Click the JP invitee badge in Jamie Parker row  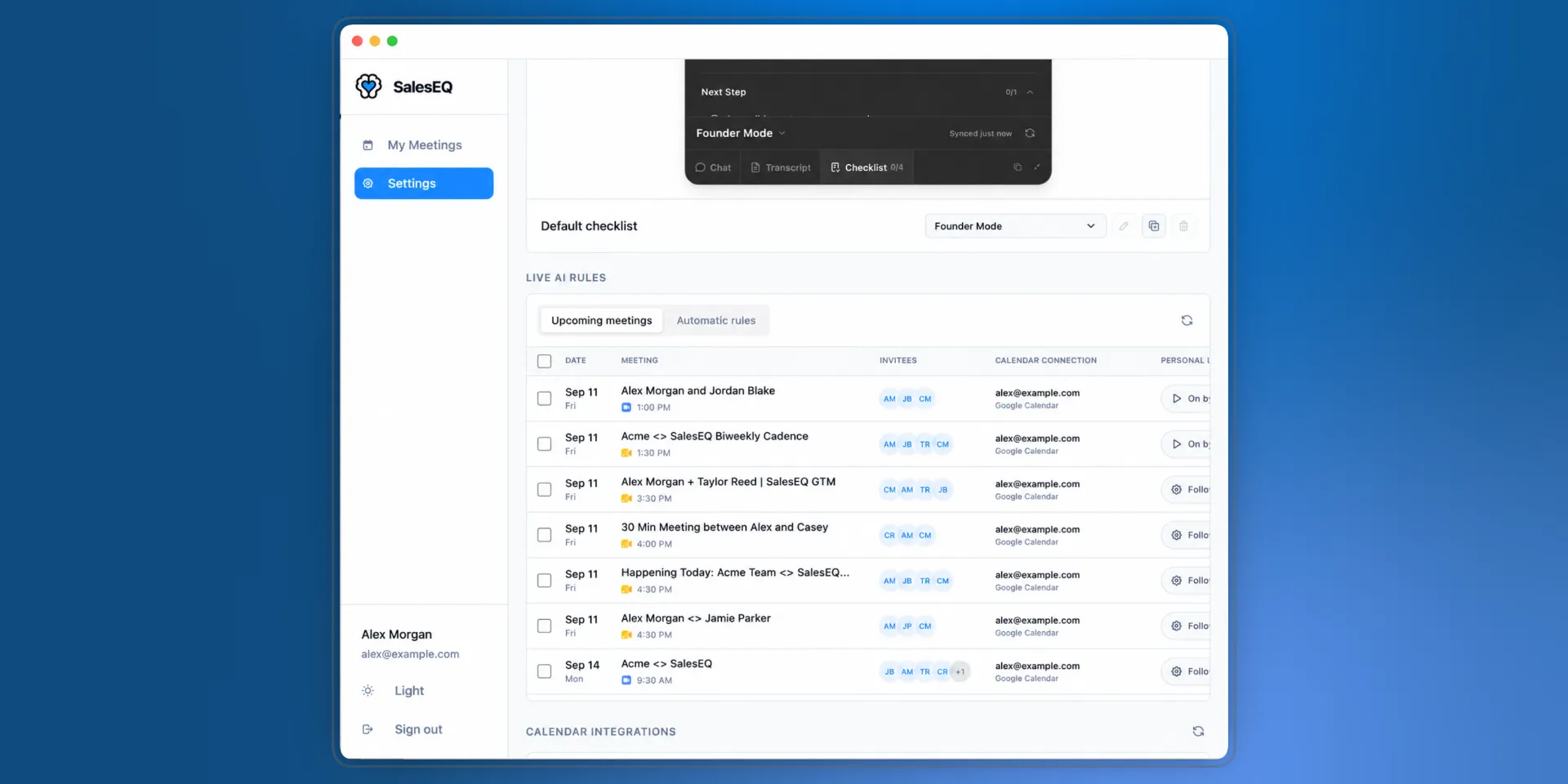pyautogui.click(x=907, y=626)
